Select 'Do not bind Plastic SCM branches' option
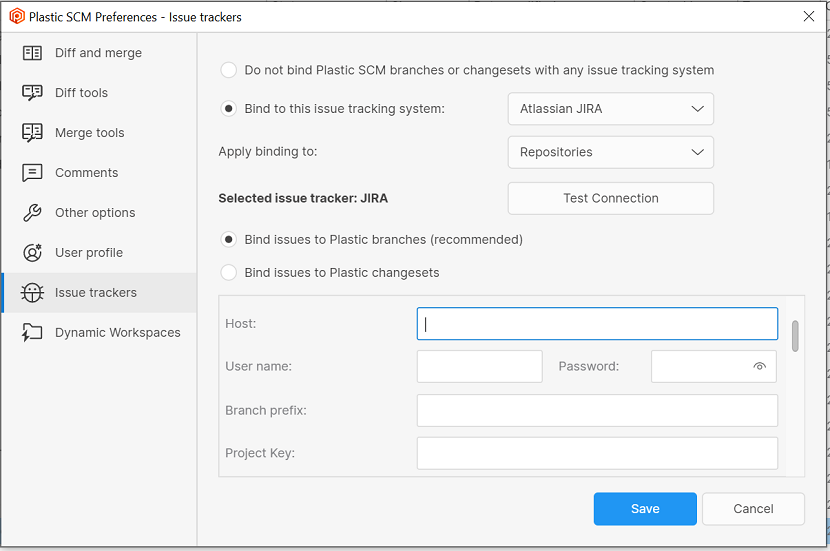 coord(229,70)
